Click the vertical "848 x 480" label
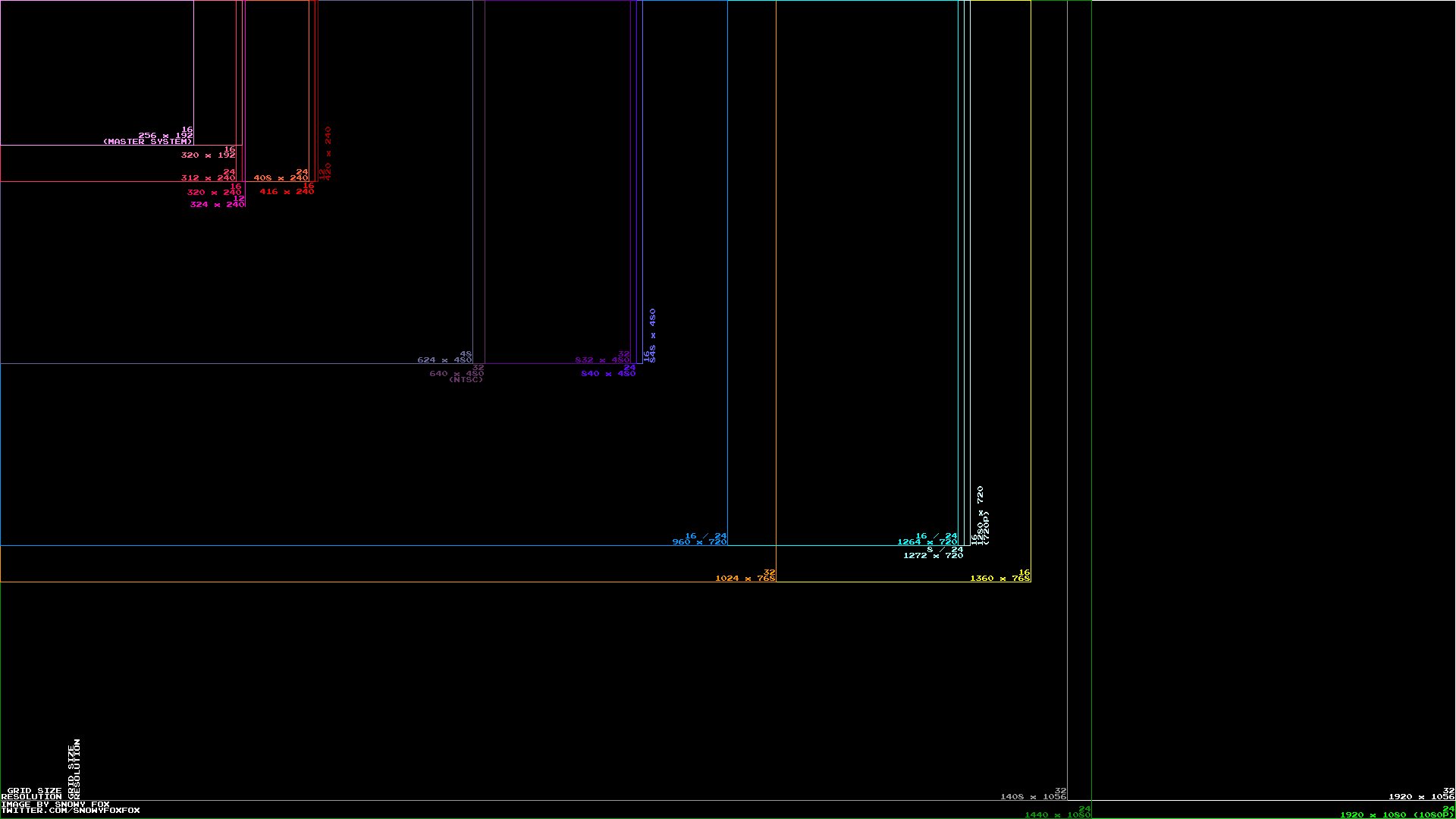The width and height of the screenshot is (1456, 819). click(653, 336)
